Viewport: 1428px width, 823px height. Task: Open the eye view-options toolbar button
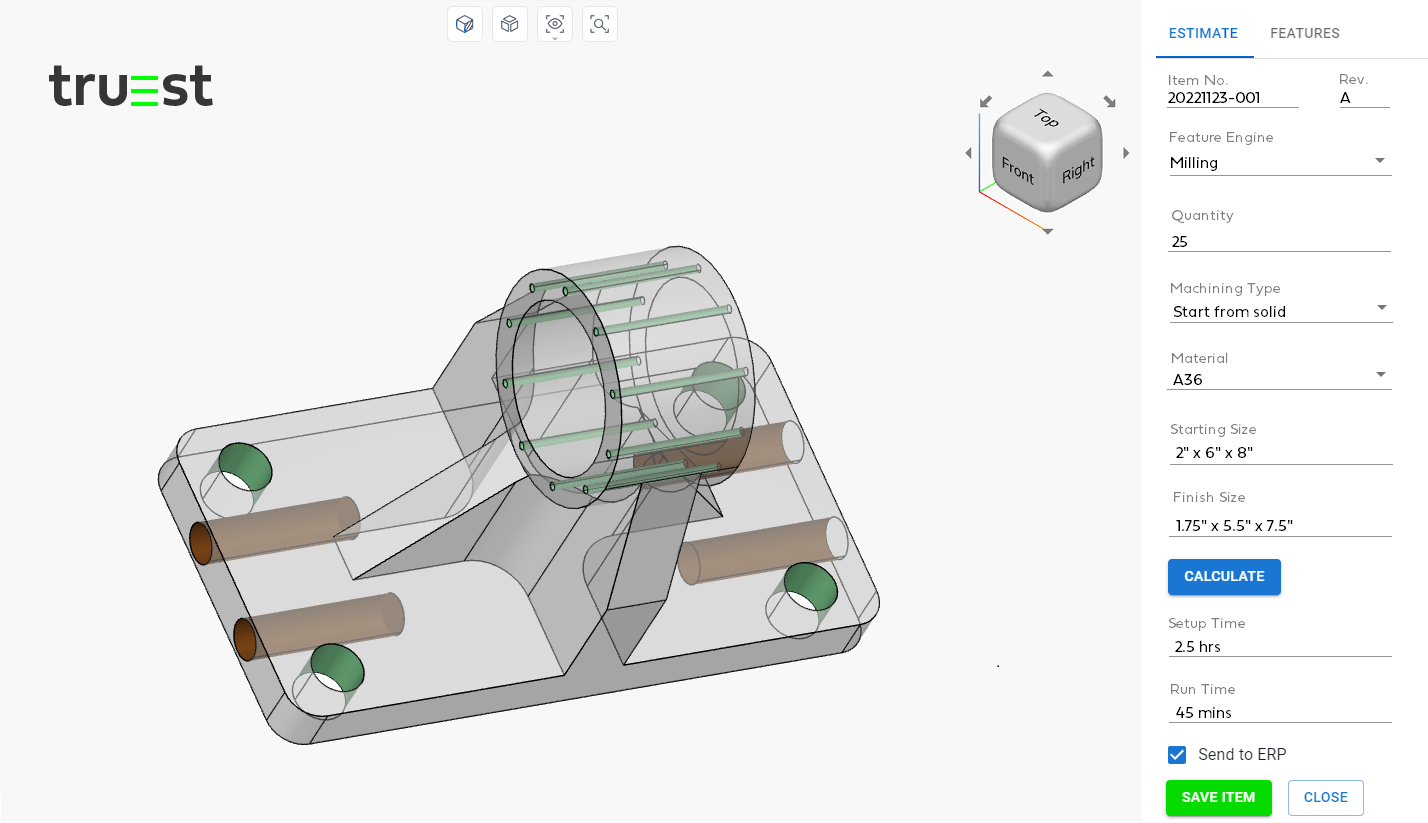tap(555, 24)
